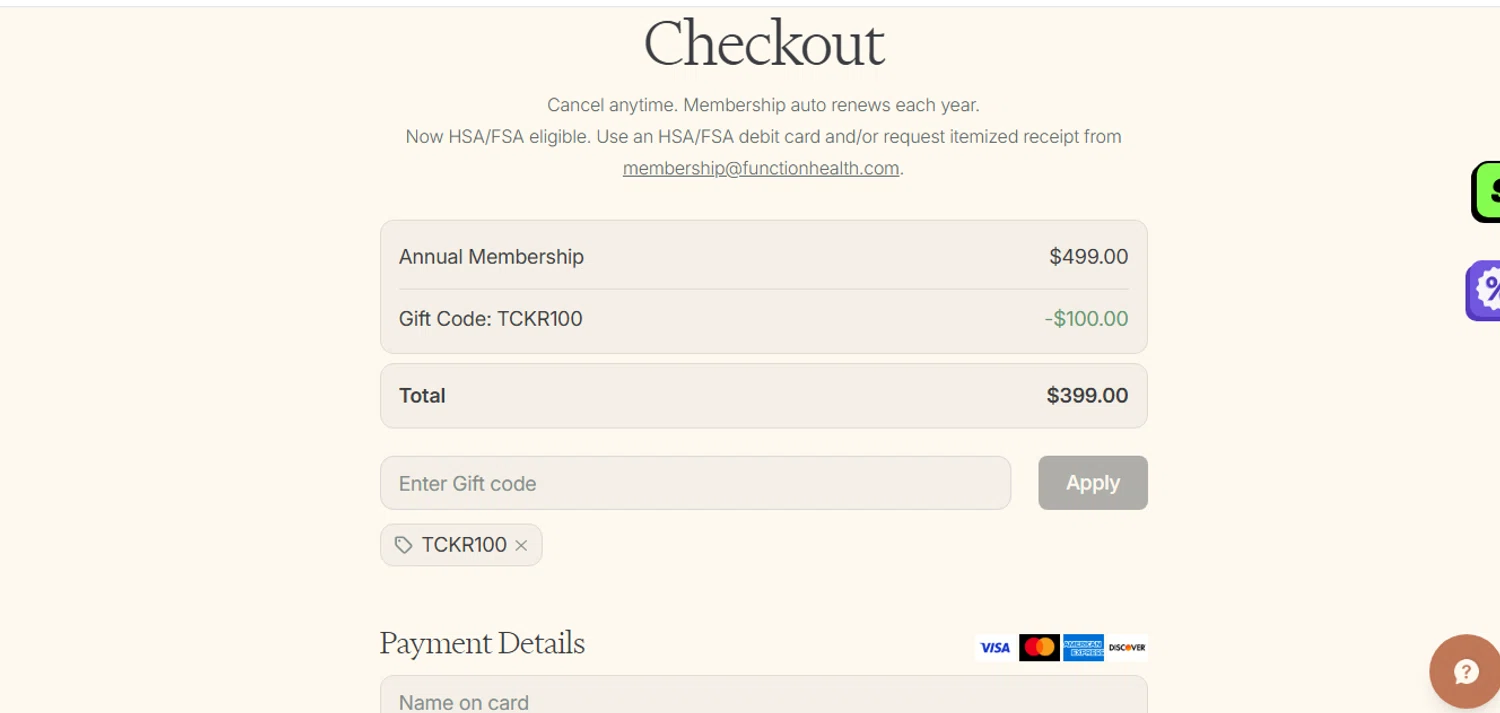
Task: Open the purple percent coupon widget
Action: pos(1484,291)
